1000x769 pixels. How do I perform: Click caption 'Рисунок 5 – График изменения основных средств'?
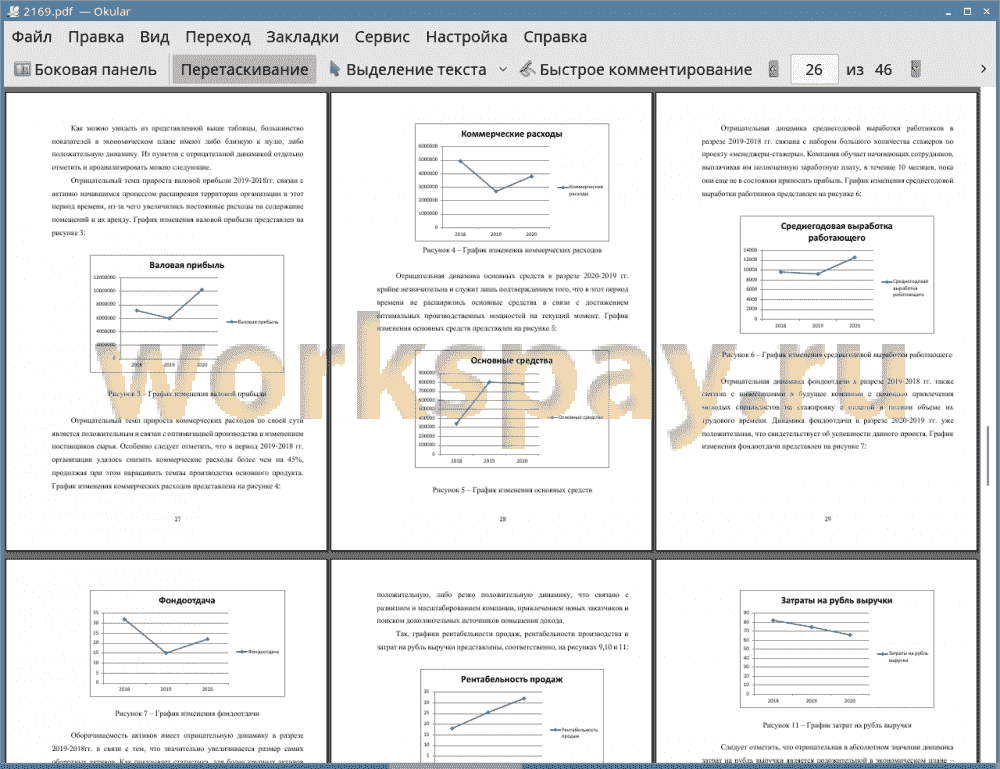pos(512,490)
